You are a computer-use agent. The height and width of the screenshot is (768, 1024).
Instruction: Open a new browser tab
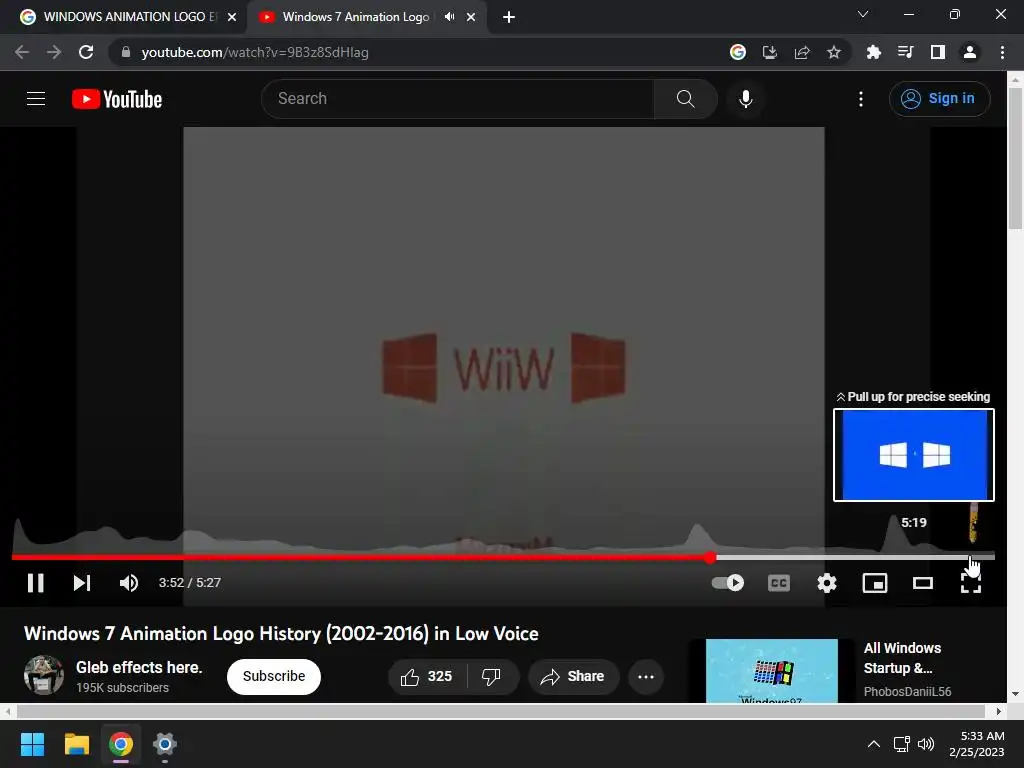pos(509,17)
